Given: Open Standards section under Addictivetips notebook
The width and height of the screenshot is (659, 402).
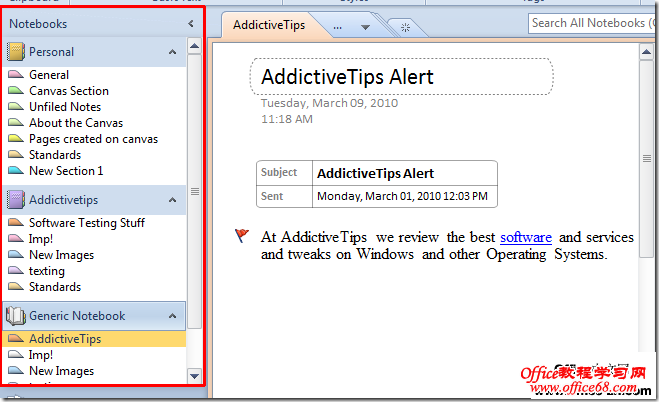Looking at the screenshot, I should [55, 287].
